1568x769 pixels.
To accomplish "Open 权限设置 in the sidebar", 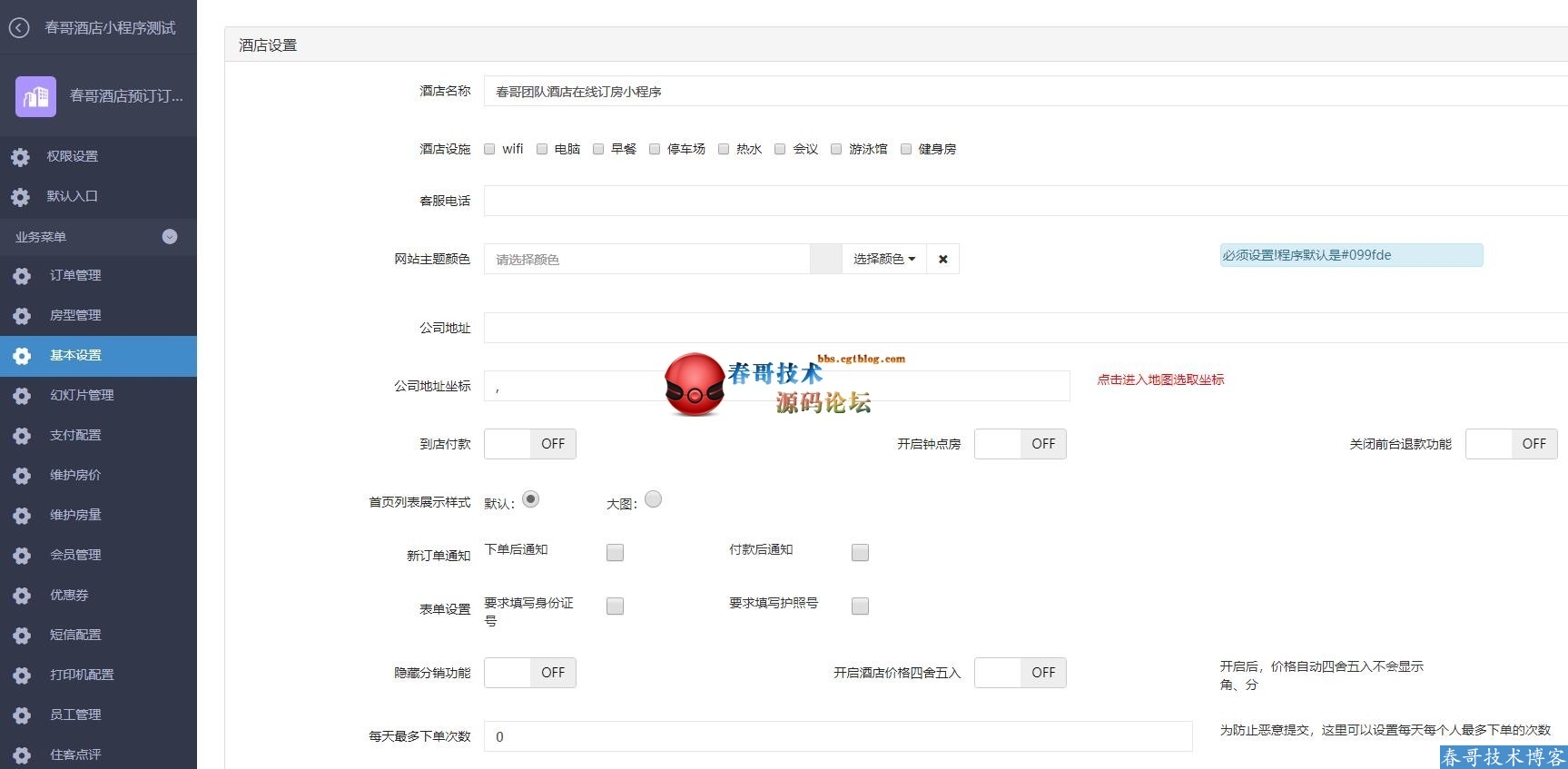I will click(x=98, y=157).
